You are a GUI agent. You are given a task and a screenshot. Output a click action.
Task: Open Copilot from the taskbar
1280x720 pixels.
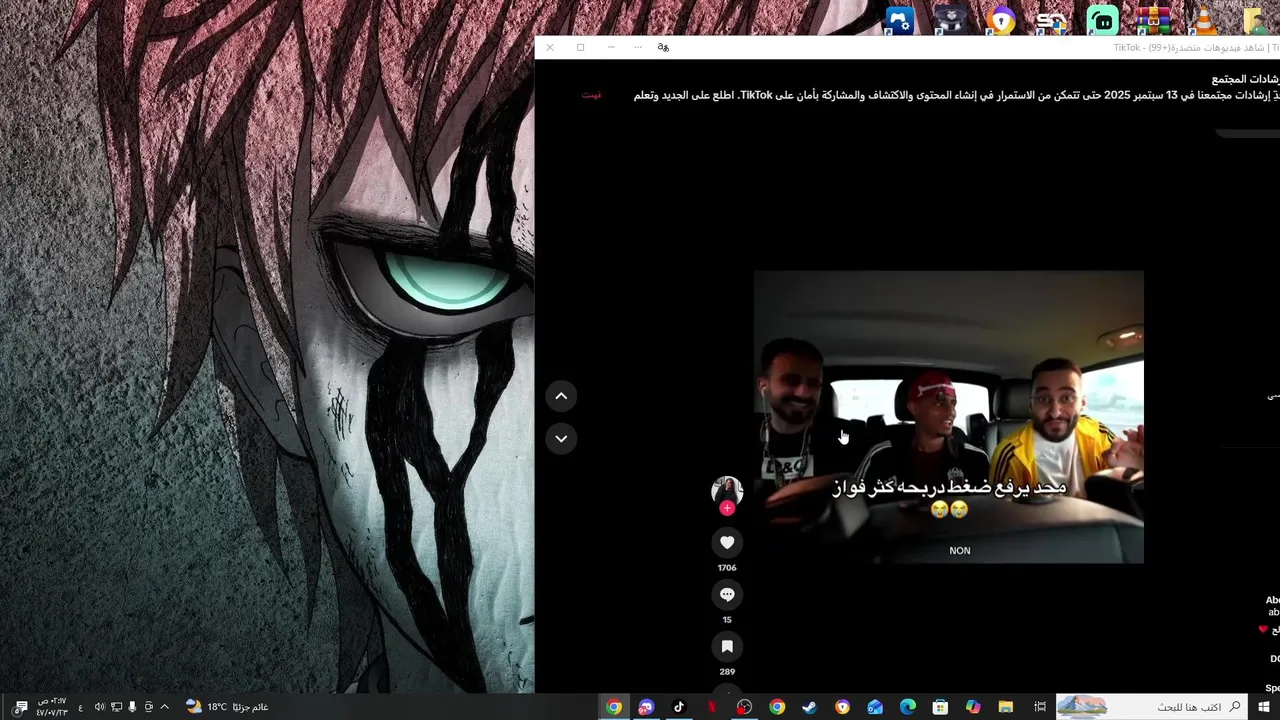[x=973, y=707]
